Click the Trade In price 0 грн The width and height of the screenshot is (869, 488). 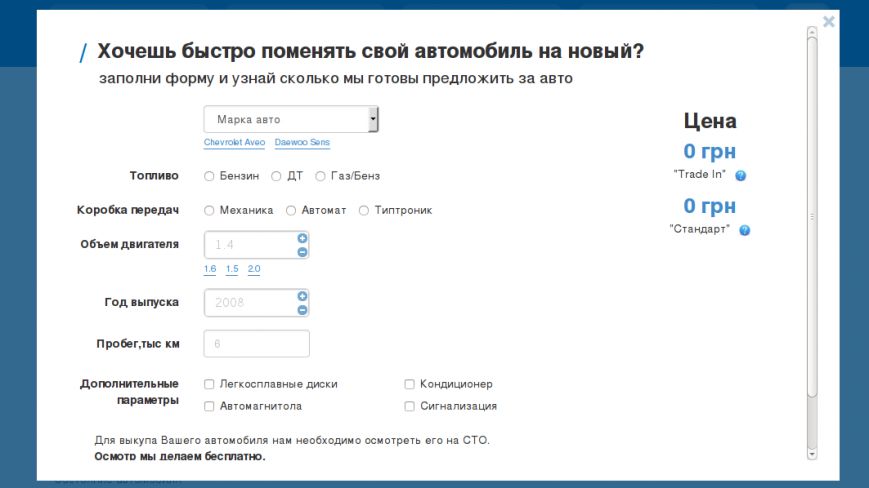(709, 151)
